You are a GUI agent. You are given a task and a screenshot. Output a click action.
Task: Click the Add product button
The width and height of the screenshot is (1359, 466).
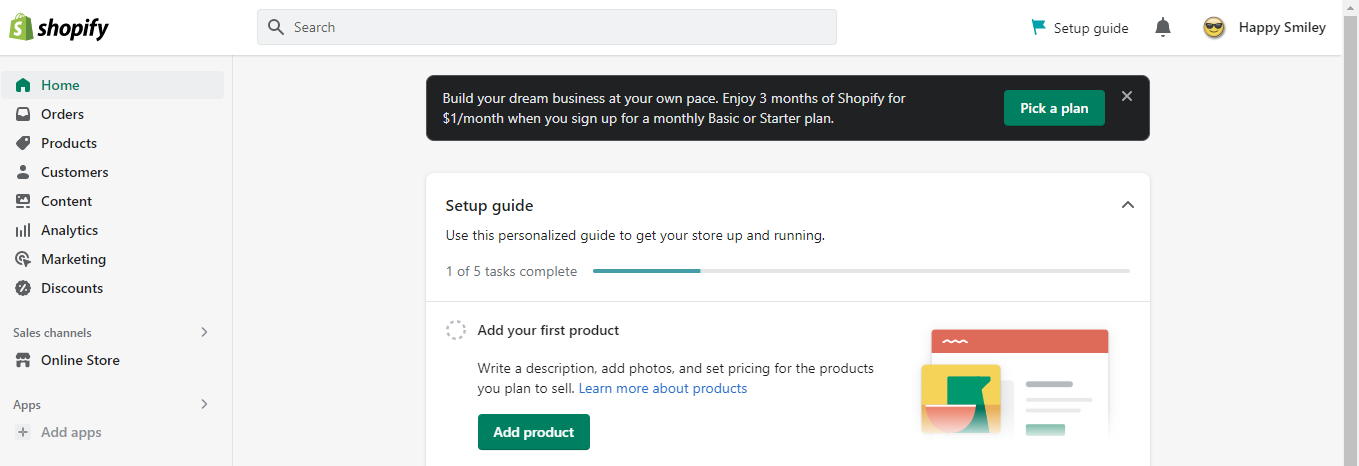point(534,432)
